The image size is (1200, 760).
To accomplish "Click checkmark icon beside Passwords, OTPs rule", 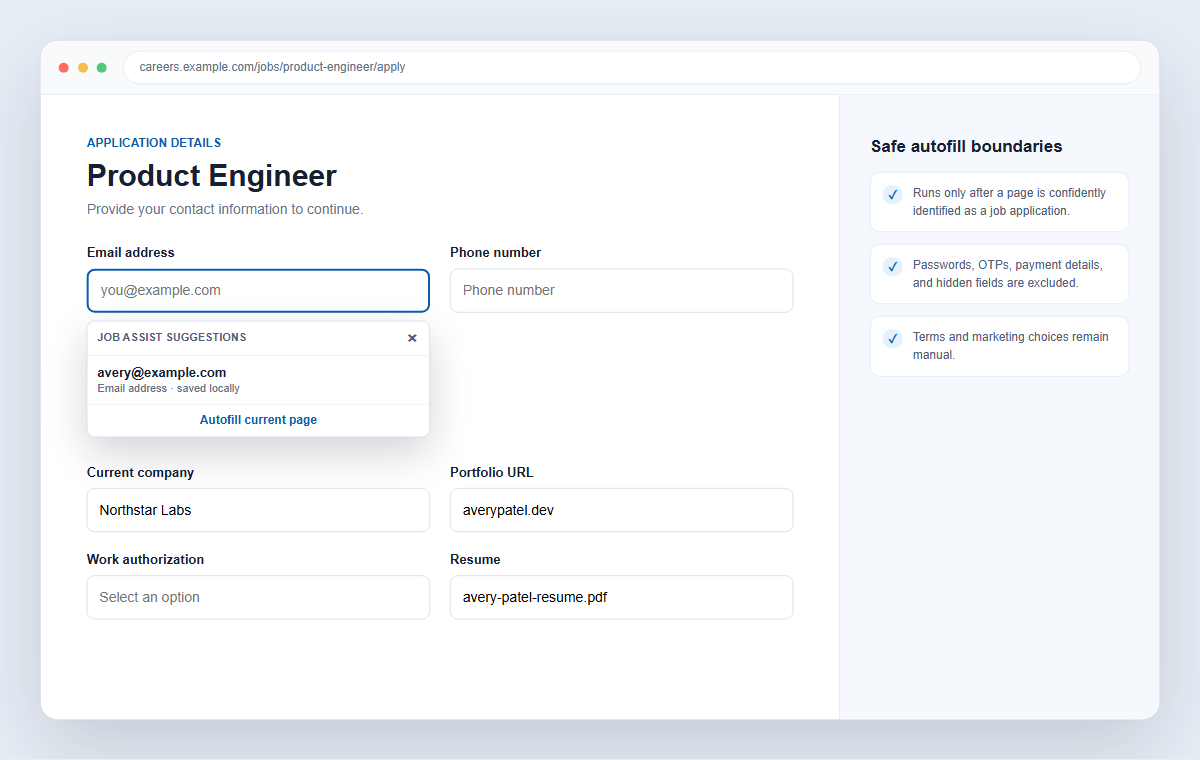I will 893,266.
